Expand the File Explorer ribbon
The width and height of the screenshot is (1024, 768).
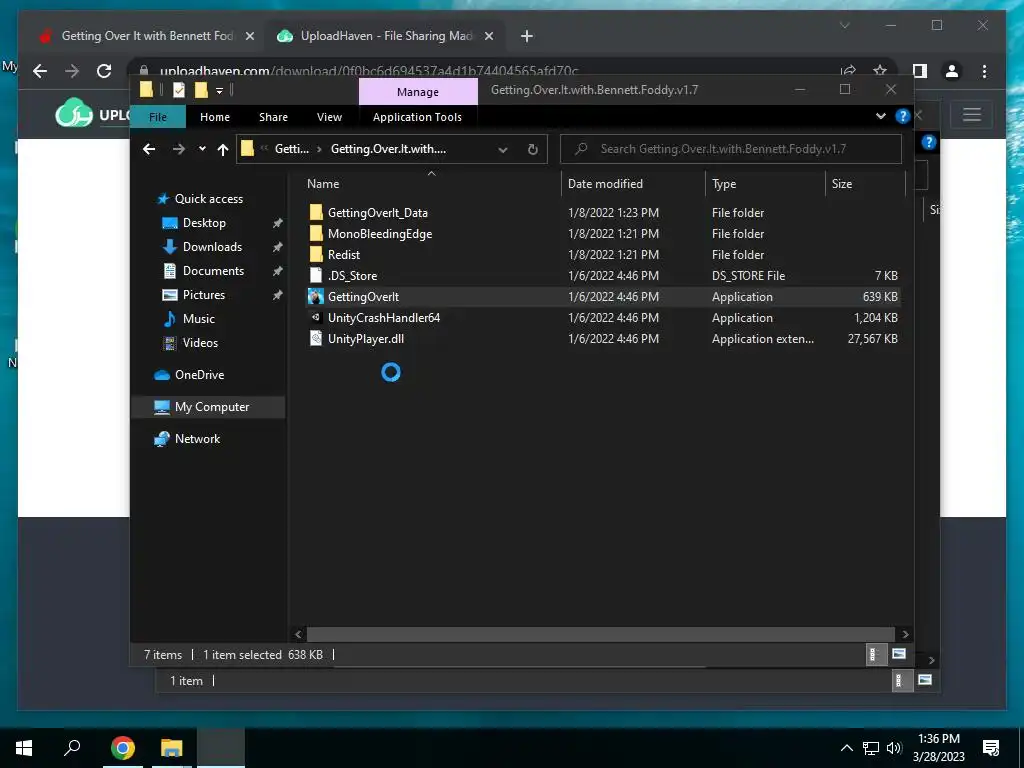pos(880,116)
